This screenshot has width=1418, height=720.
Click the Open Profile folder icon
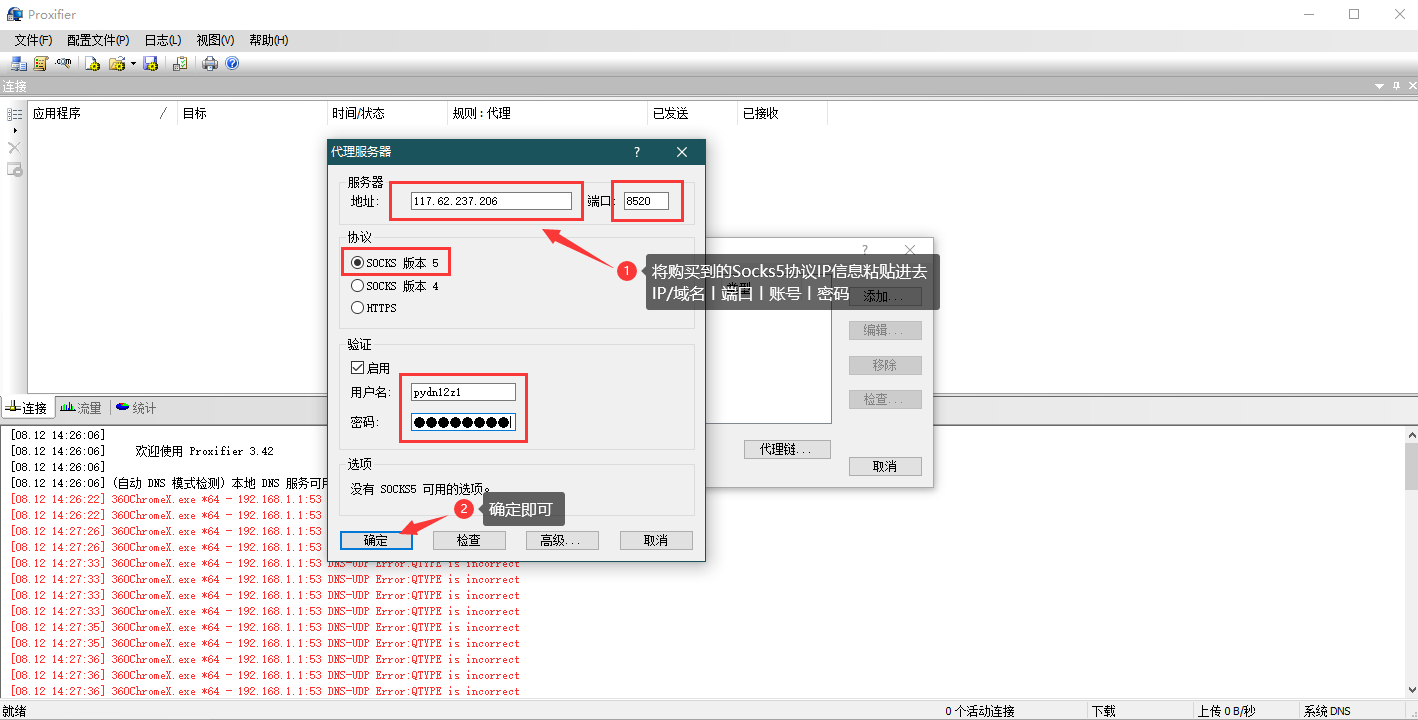point(116,63)
